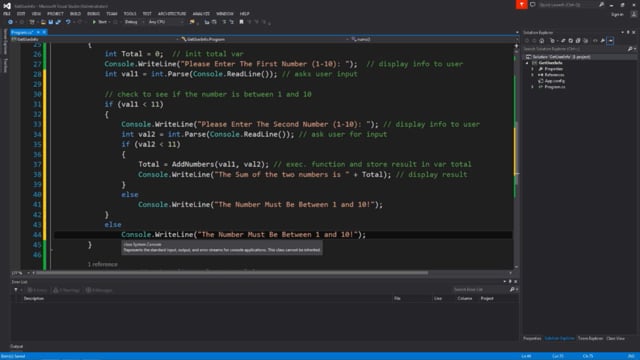
Task: Select App.config in Solution Explorer
Action: click(x=554, y=81)
